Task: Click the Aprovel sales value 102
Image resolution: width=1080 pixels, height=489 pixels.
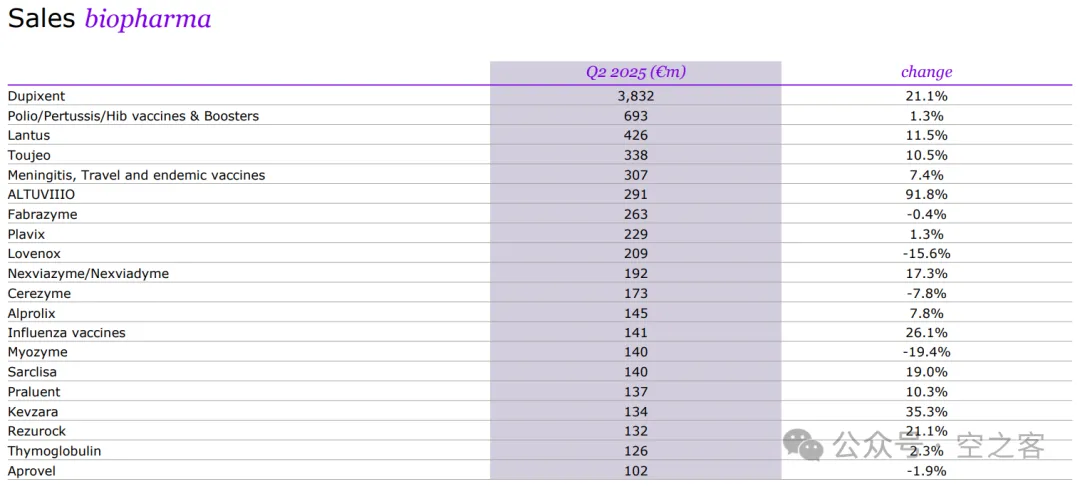Action: click(635, 471)
